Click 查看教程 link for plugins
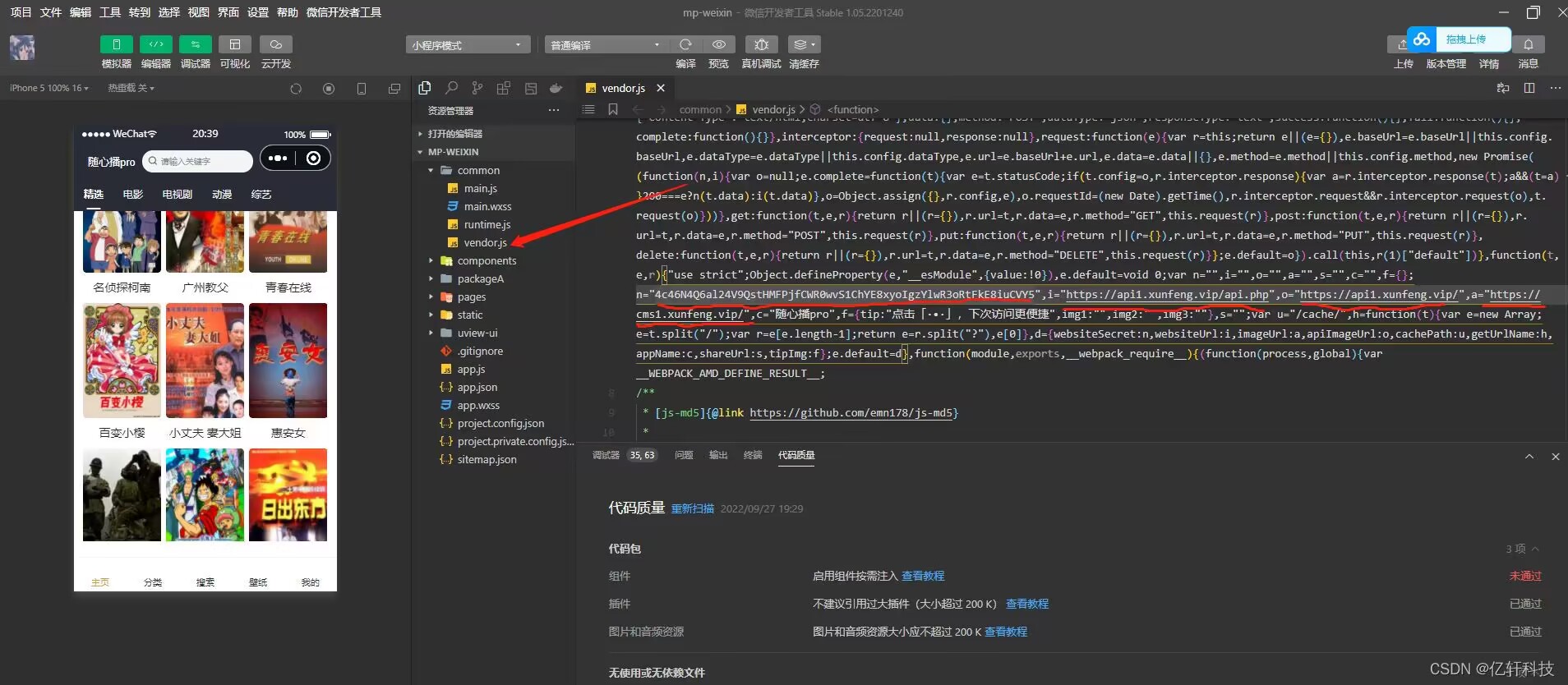The height and width of the screenshot is (685, 1568). (1026, 604)
